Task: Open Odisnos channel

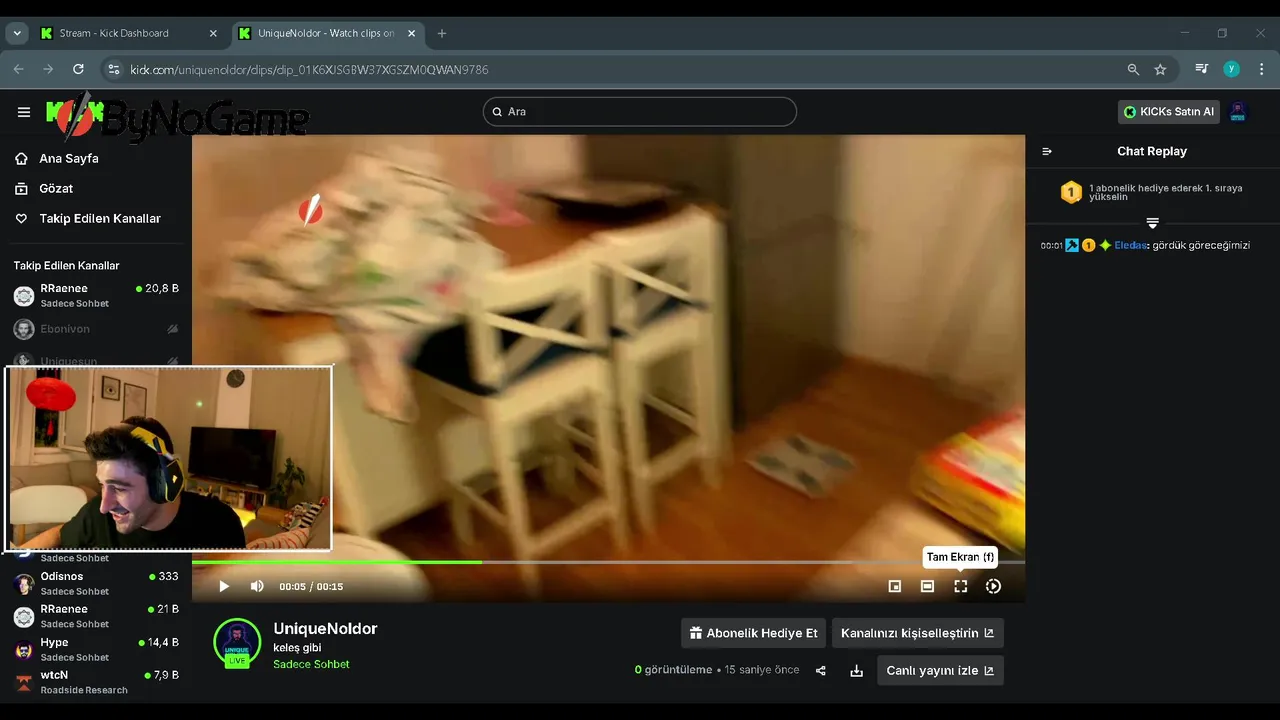Action: point(96,583)
